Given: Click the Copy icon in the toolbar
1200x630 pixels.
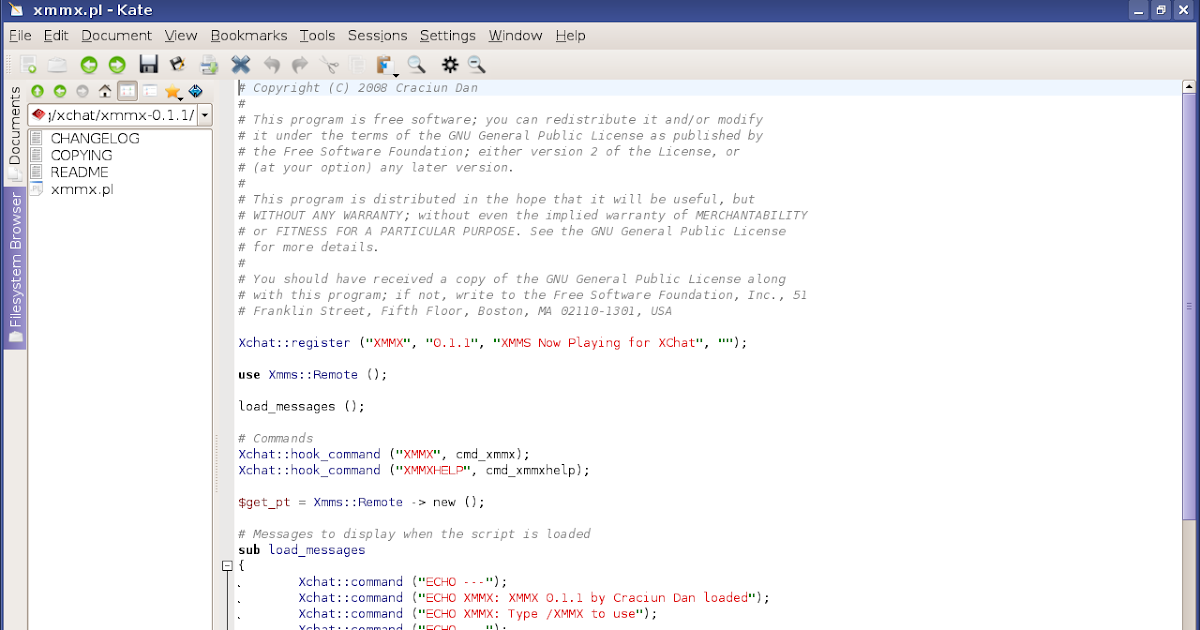Looking at the screenshot, I should (357, 65).
